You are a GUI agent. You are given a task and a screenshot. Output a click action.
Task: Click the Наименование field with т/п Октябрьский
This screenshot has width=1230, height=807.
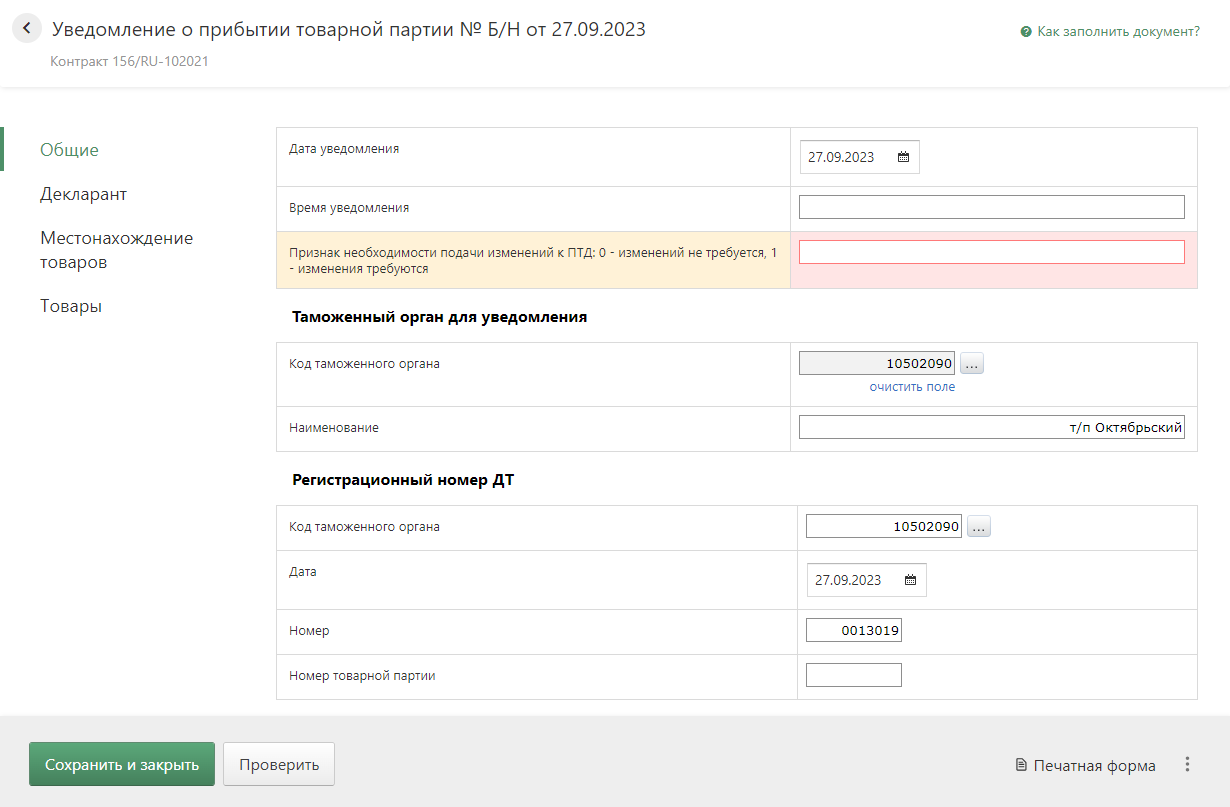[991, 428]
